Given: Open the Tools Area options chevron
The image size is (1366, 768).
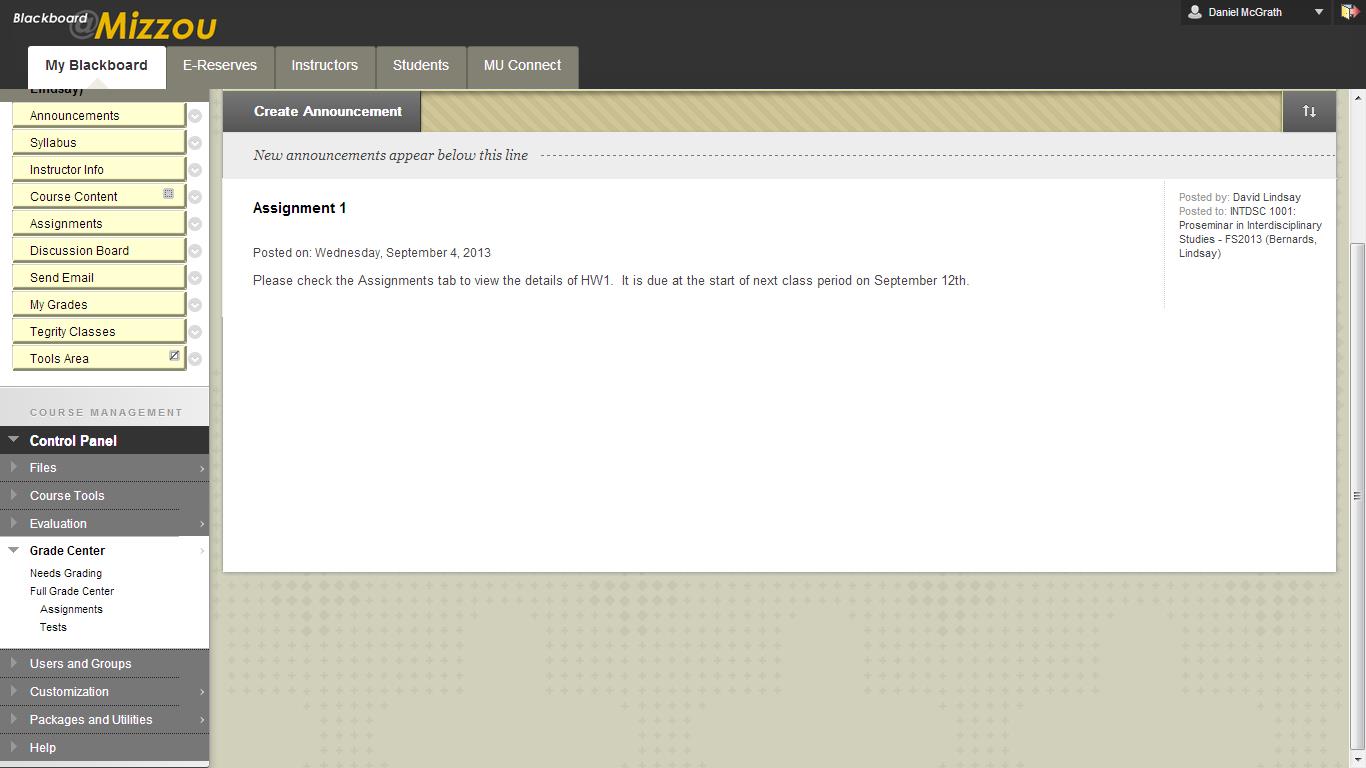Looking at the screenshot, I should click(195, 359).
